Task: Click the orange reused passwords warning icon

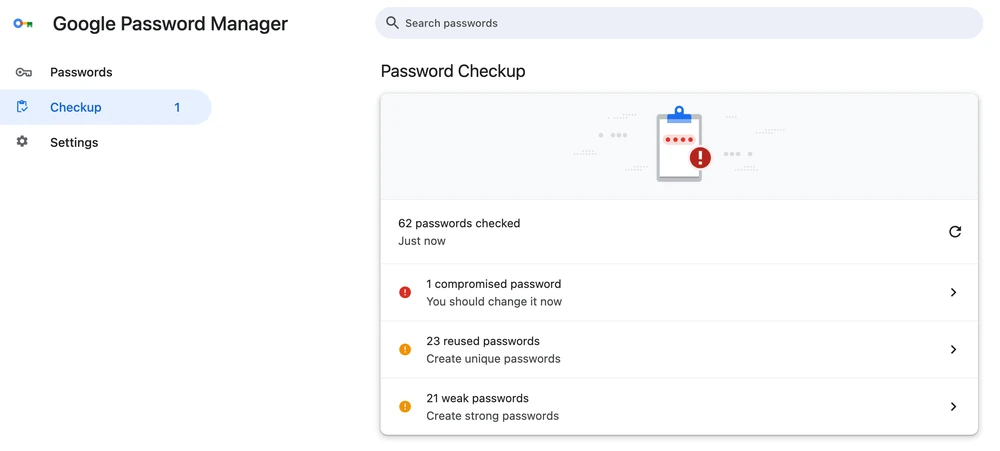Action: (x=405, y=350)
